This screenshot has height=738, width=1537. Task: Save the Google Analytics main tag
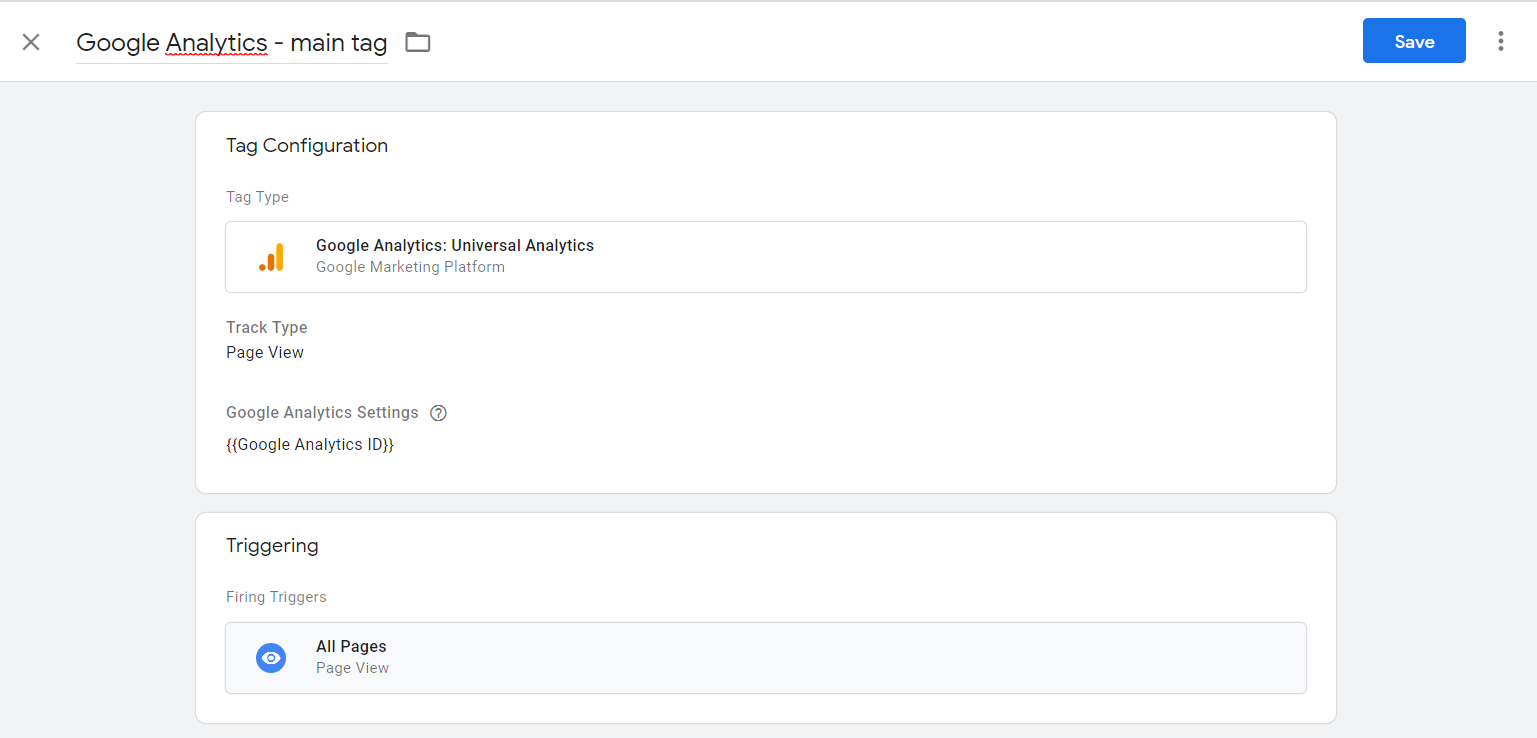point(1413,41)
